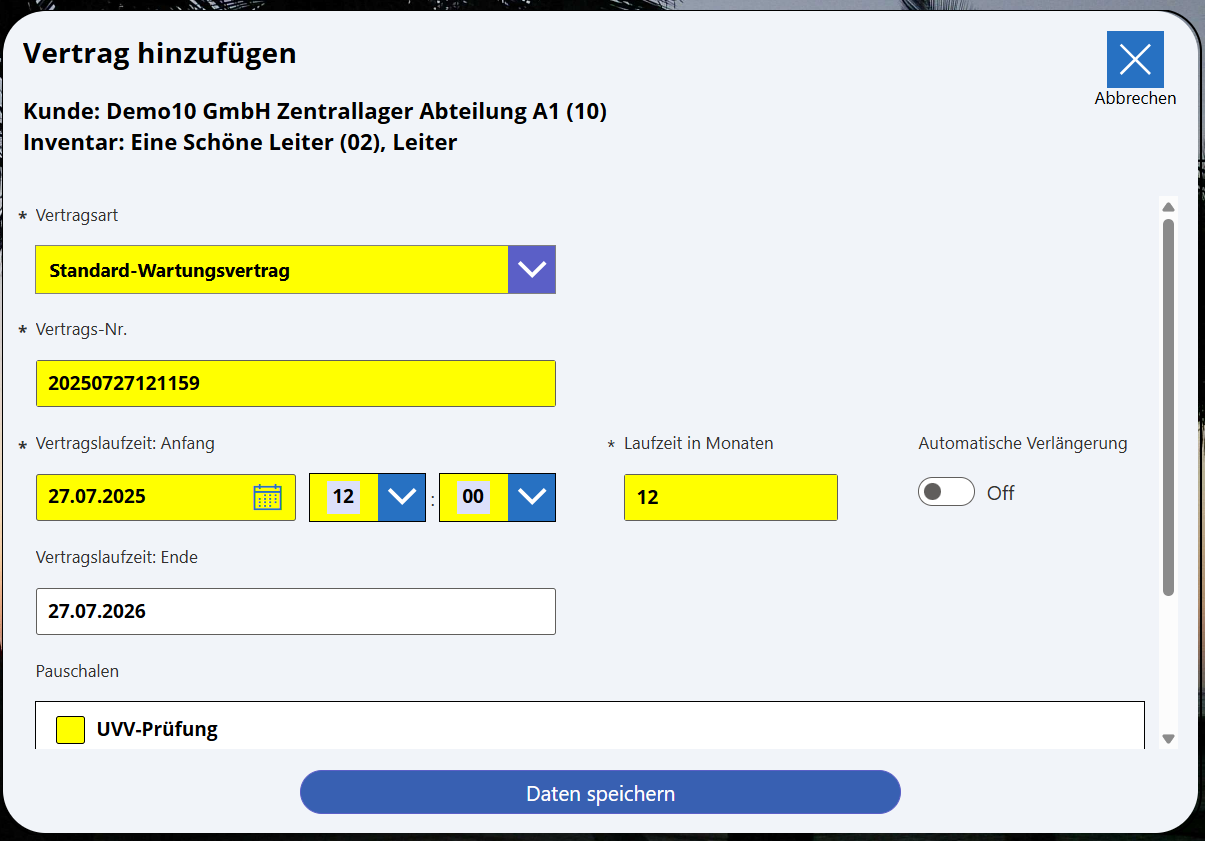Click the Standard-Wartungsvertrag combo box text
Image resolution: width=1205 pixels, height=841 pixels.
coord(270,269)
